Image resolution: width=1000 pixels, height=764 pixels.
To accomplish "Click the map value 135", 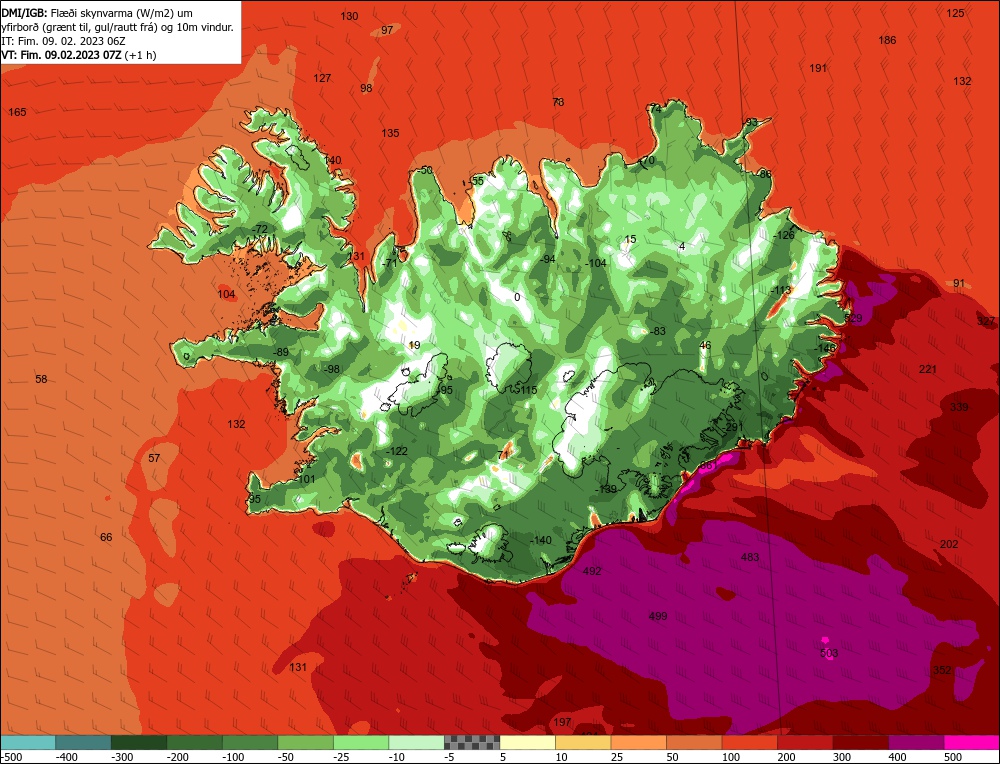I will tap(390, 133).
